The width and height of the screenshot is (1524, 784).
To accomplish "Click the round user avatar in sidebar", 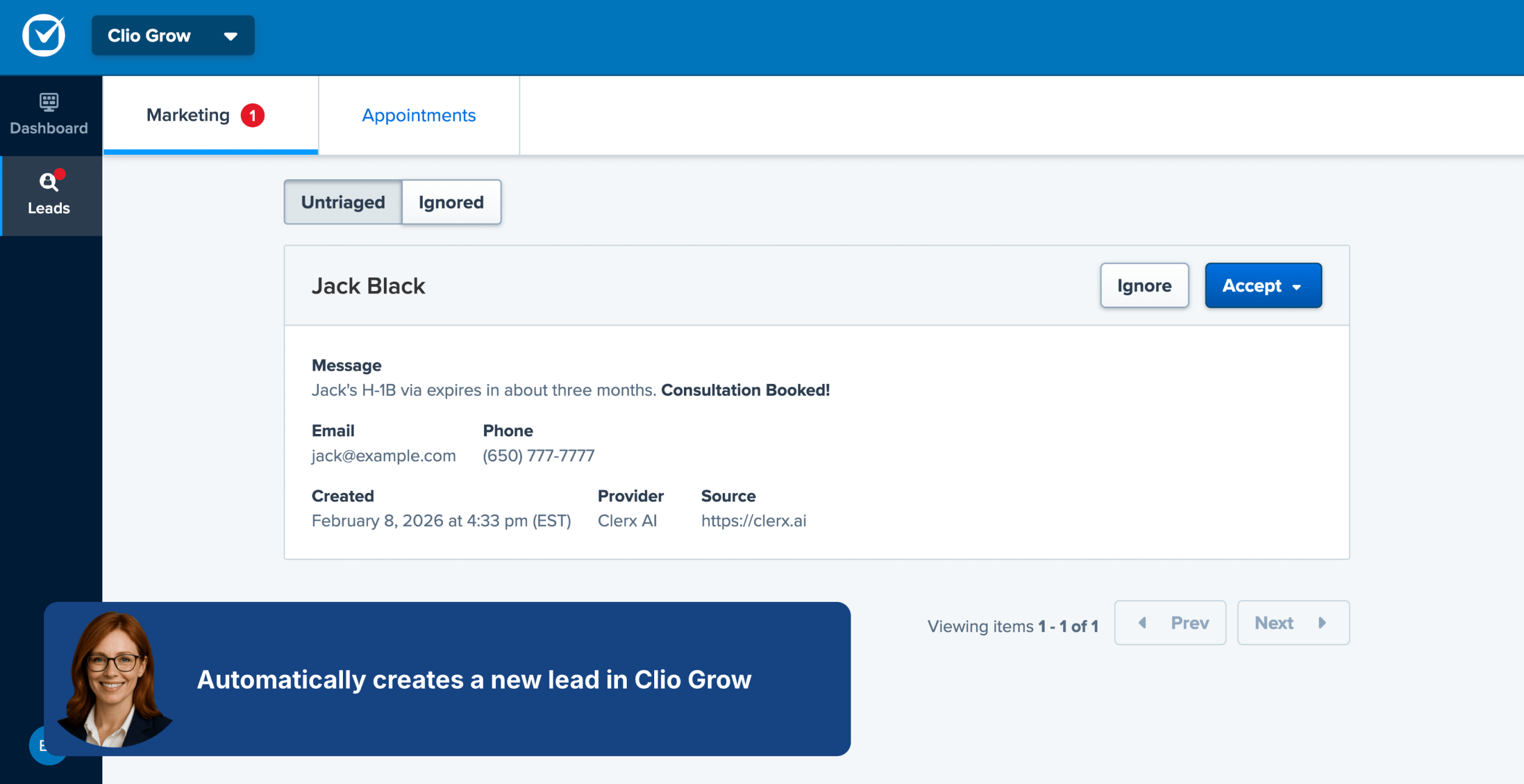I will point(37,746).
